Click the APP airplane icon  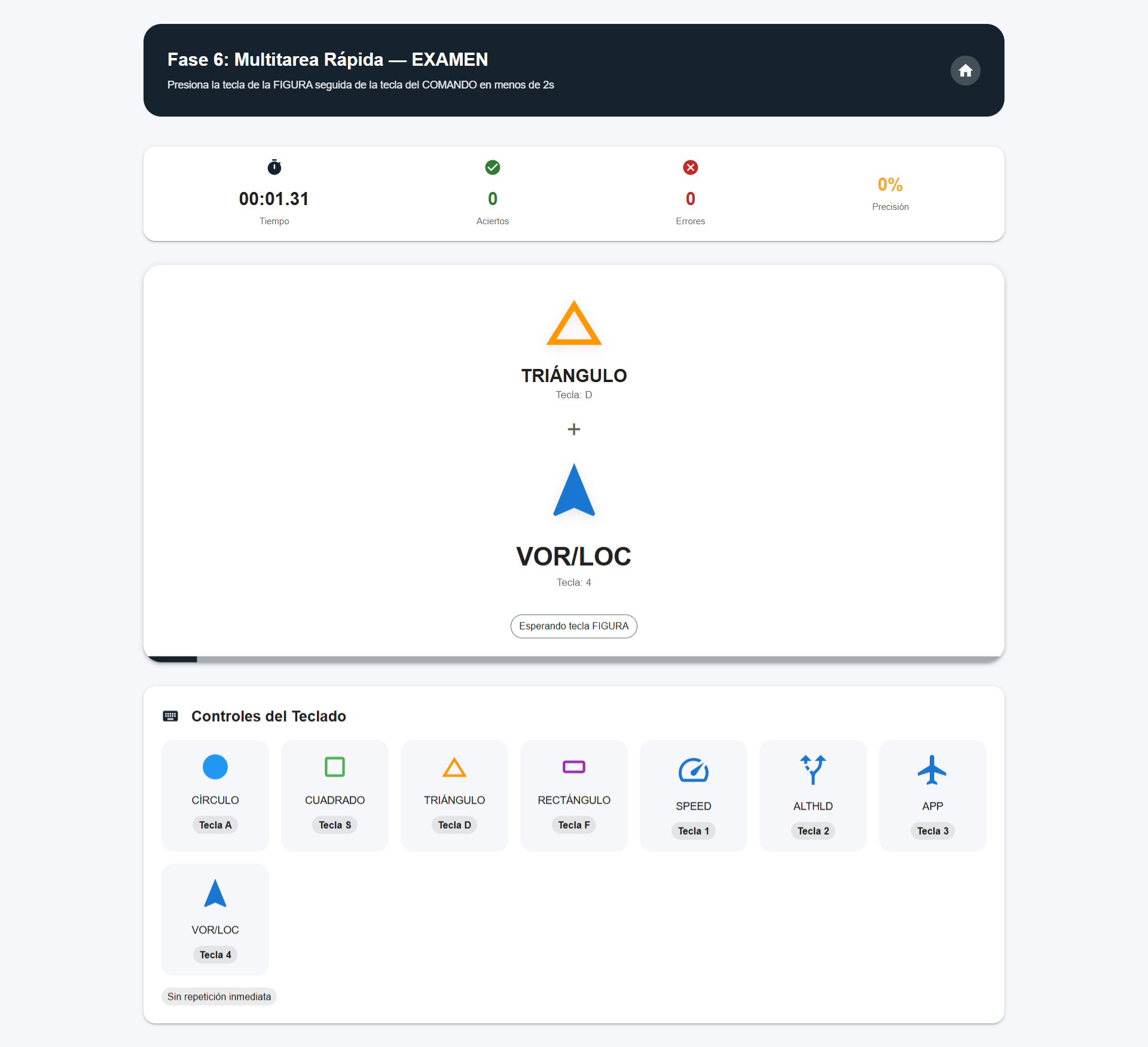(932, 770)
